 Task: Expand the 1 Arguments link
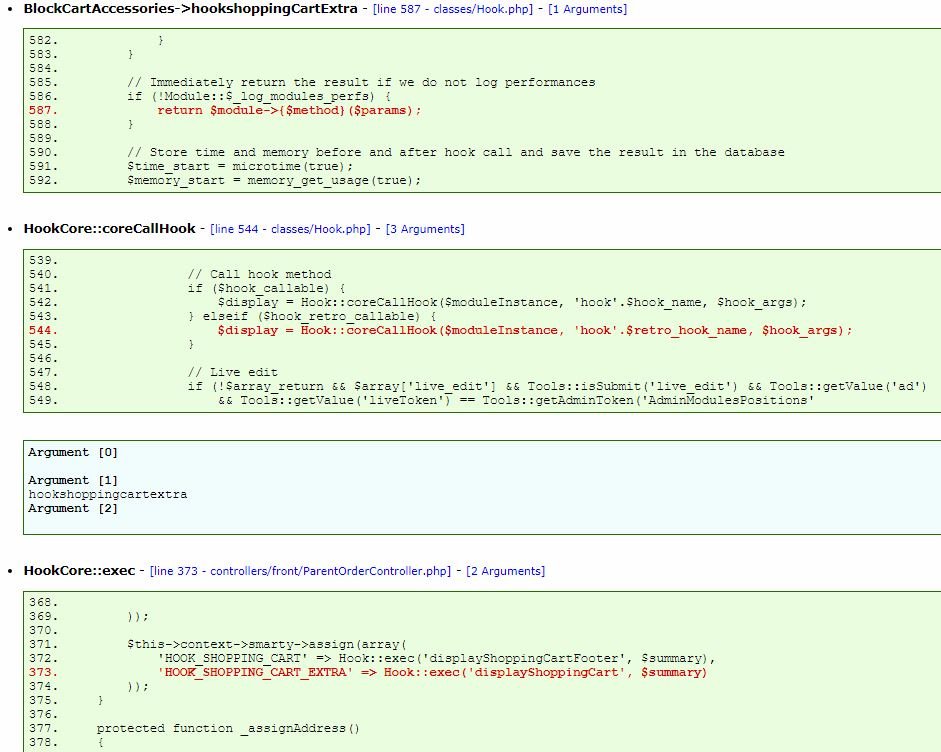coord(588,9)
